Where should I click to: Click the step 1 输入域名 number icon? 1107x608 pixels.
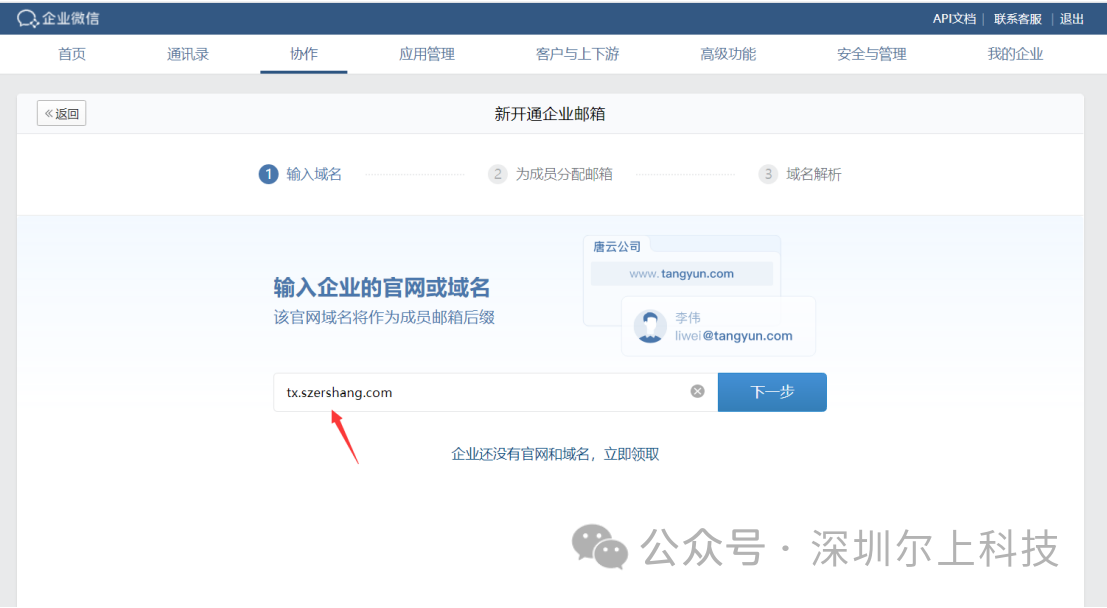pos(268,174)
